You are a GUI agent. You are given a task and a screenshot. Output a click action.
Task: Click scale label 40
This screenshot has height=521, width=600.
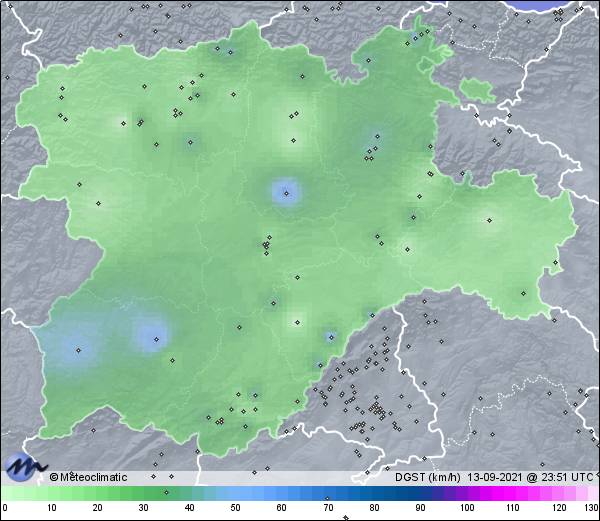click(189, 508)
